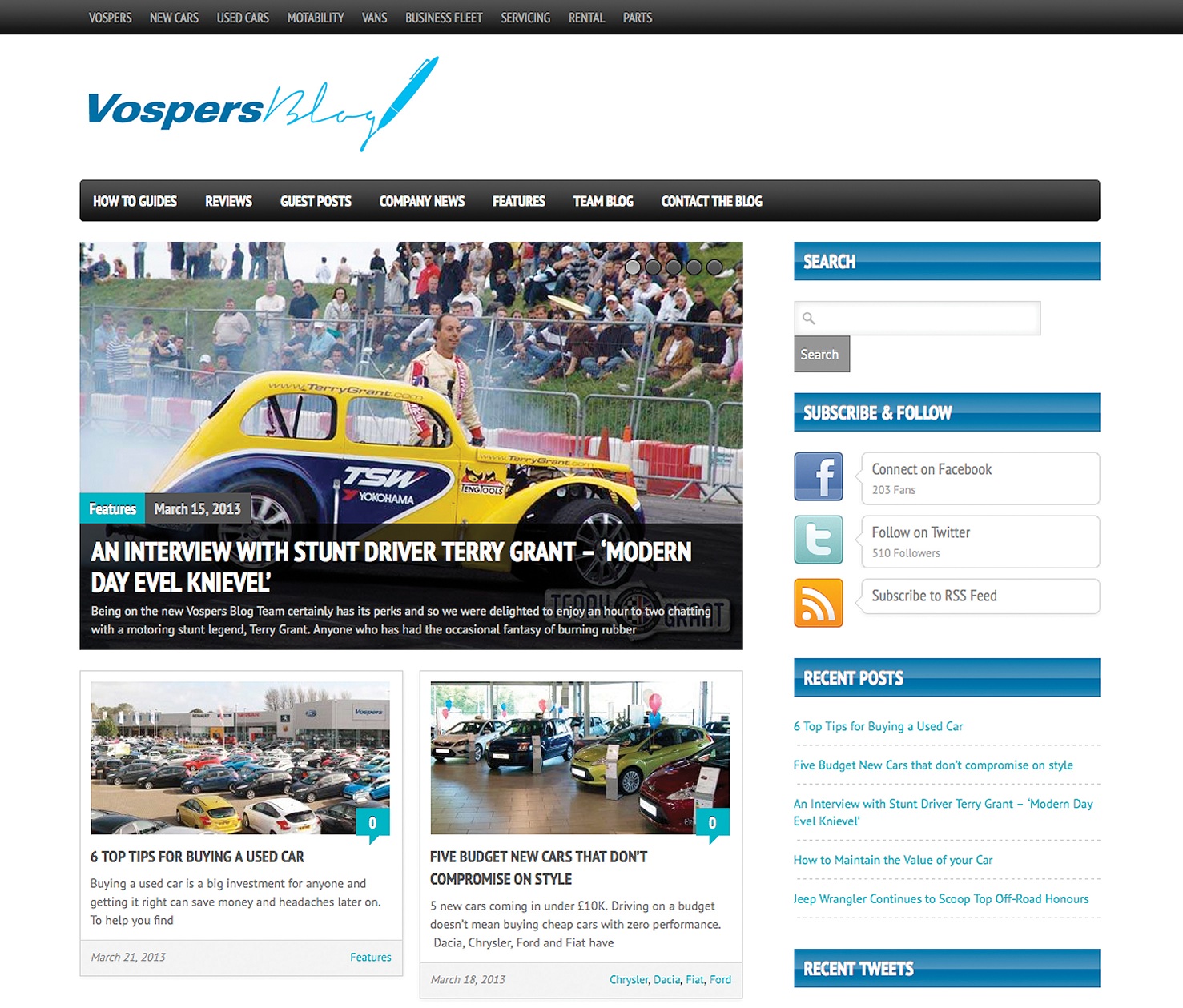Open Contact The Blog page
This screenshot has width=1183, height=1008.
coord(712,201)
